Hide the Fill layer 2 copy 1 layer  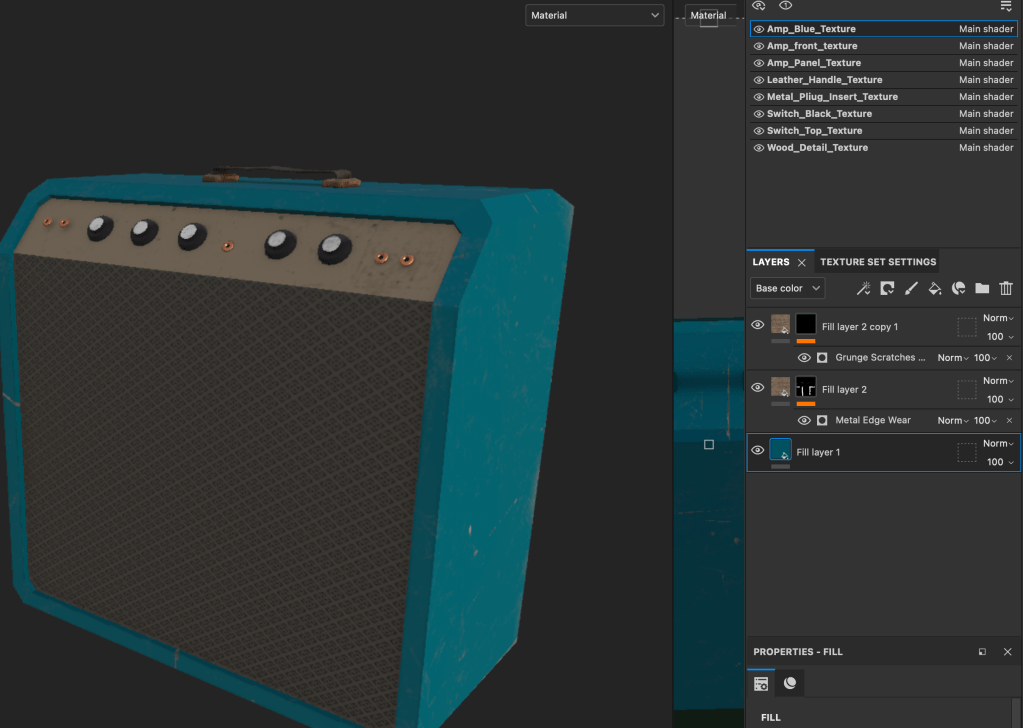tap(758, 325)
